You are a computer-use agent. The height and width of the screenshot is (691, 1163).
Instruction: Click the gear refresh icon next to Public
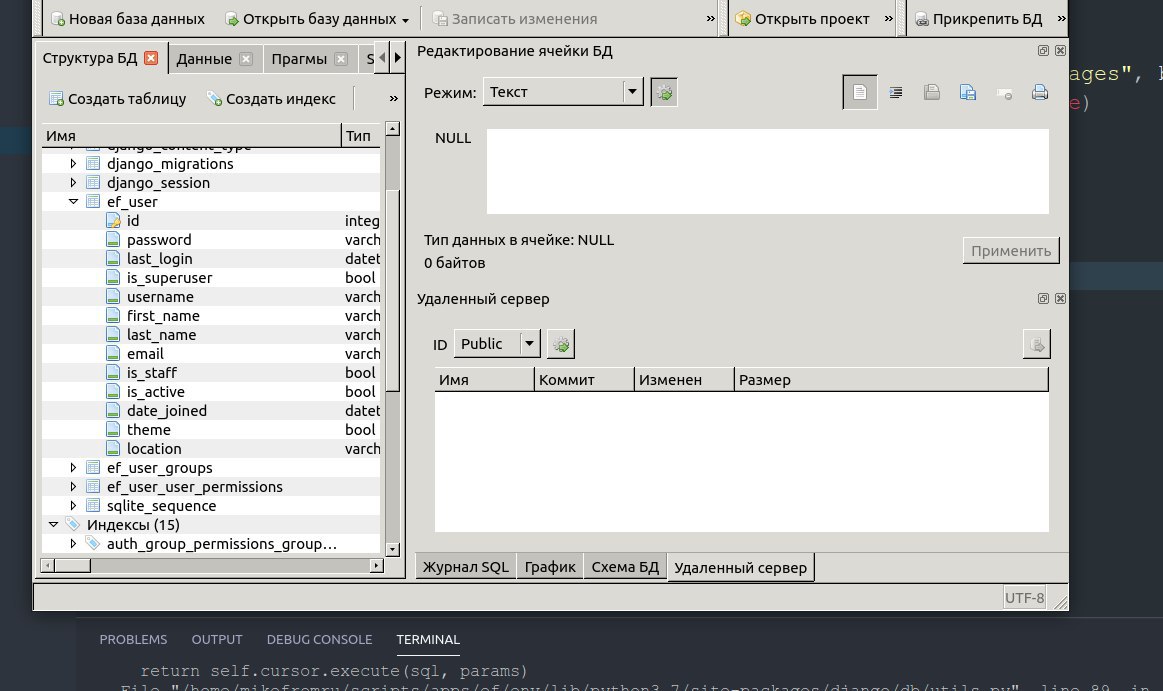tap(561, 344)
